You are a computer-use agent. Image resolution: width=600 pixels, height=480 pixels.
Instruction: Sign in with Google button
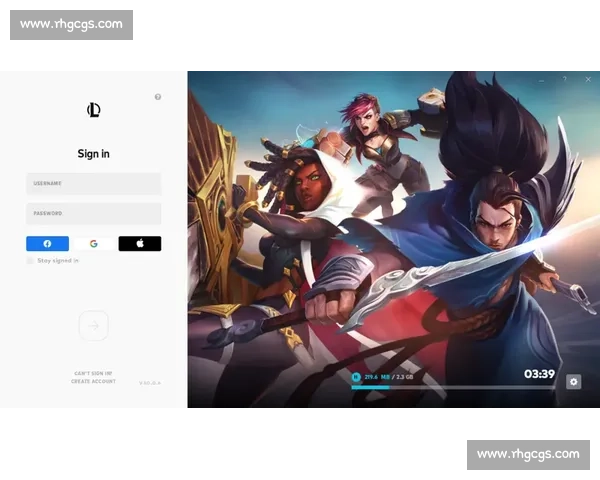[94, 244]
